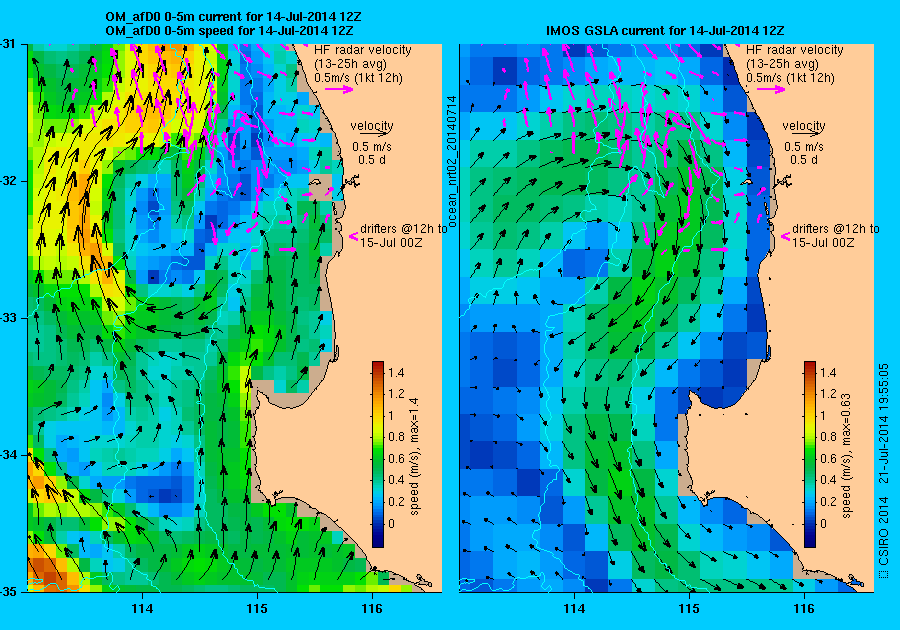The image size is (900, 630).
Task: Click the '1.4' tick on left colorbar
Action: click(396, 372)
